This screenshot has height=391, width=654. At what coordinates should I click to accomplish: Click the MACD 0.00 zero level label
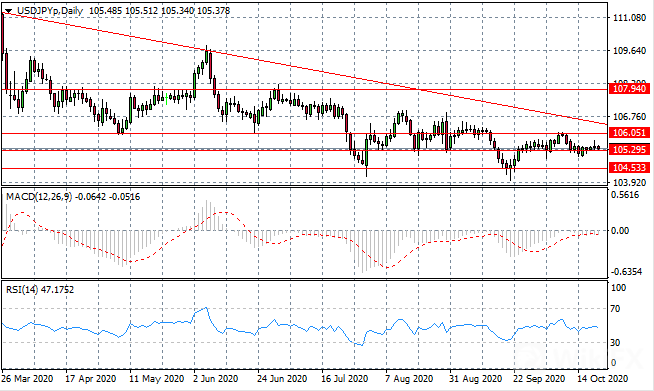tap(620, 230)
